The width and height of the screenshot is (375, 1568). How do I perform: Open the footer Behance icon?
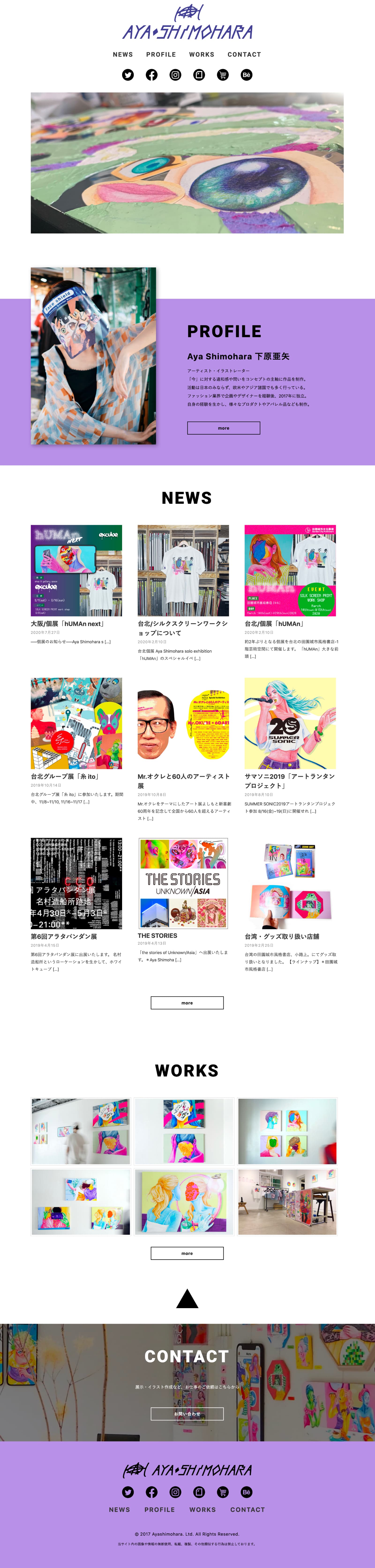click(x=247, y=1492)
